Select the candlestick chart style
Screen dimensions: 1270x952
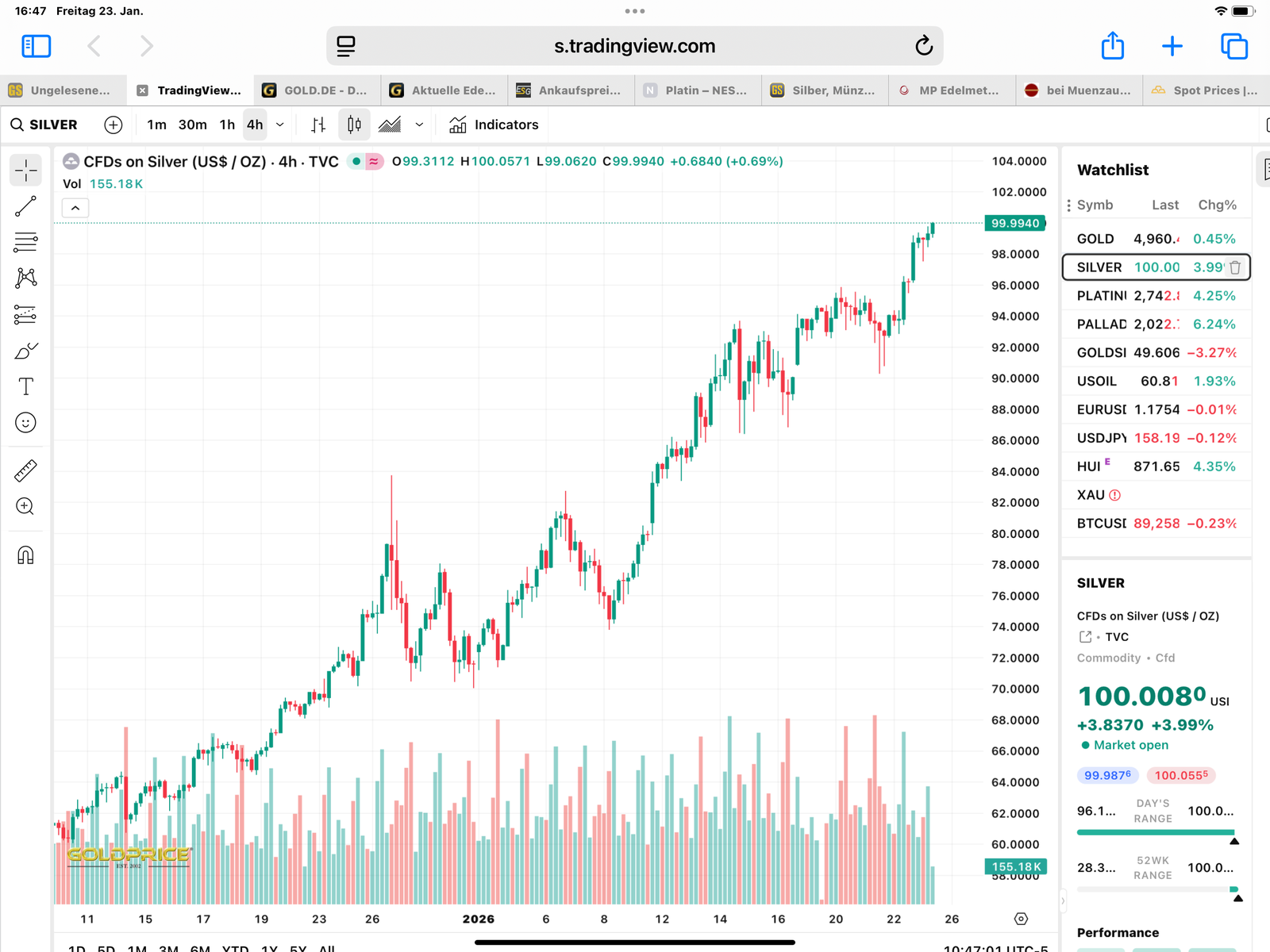(354, 125)
